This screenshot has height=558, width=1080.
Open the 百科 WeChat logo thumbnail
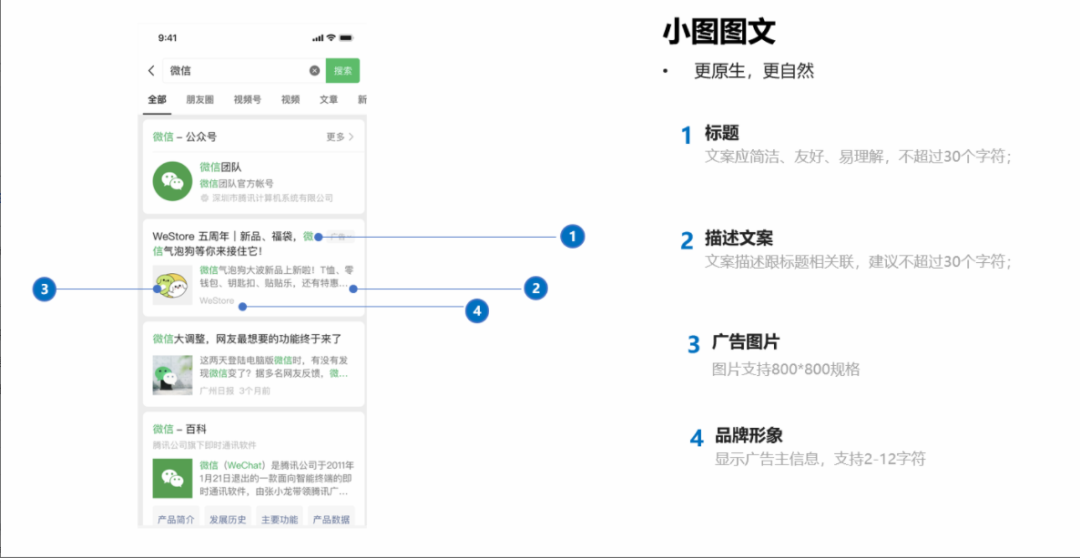[x=172, y=478]
